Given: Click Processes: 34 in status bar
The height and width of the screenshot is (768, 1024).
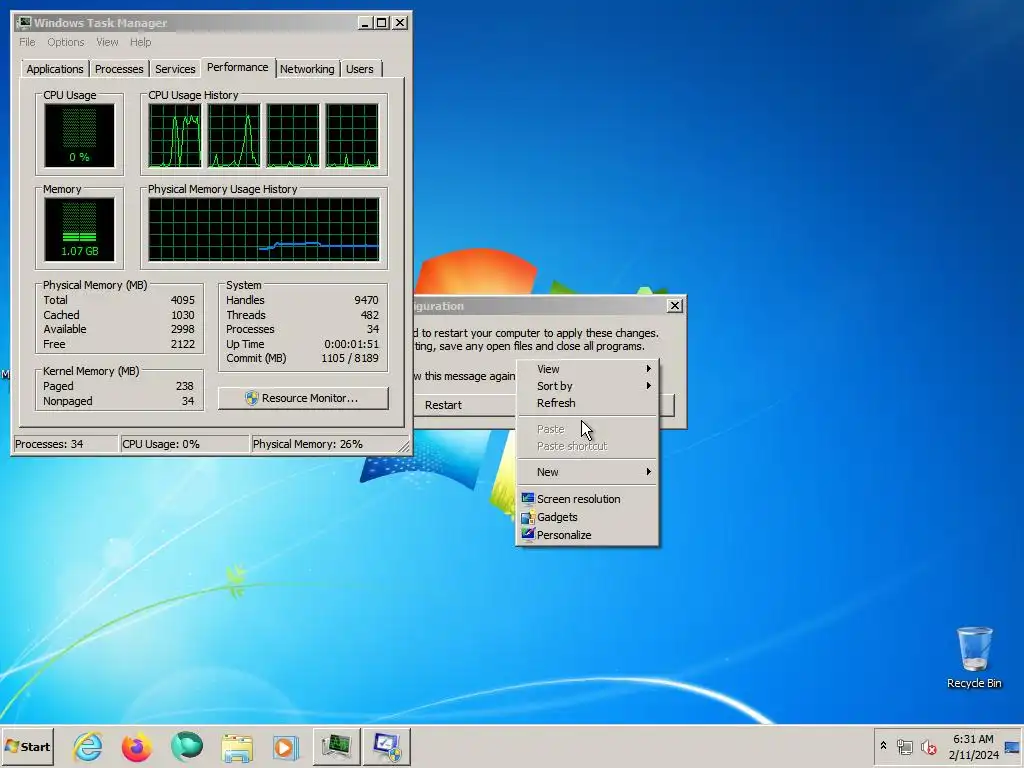Looking at the screenshot, I should click(65, 444).
